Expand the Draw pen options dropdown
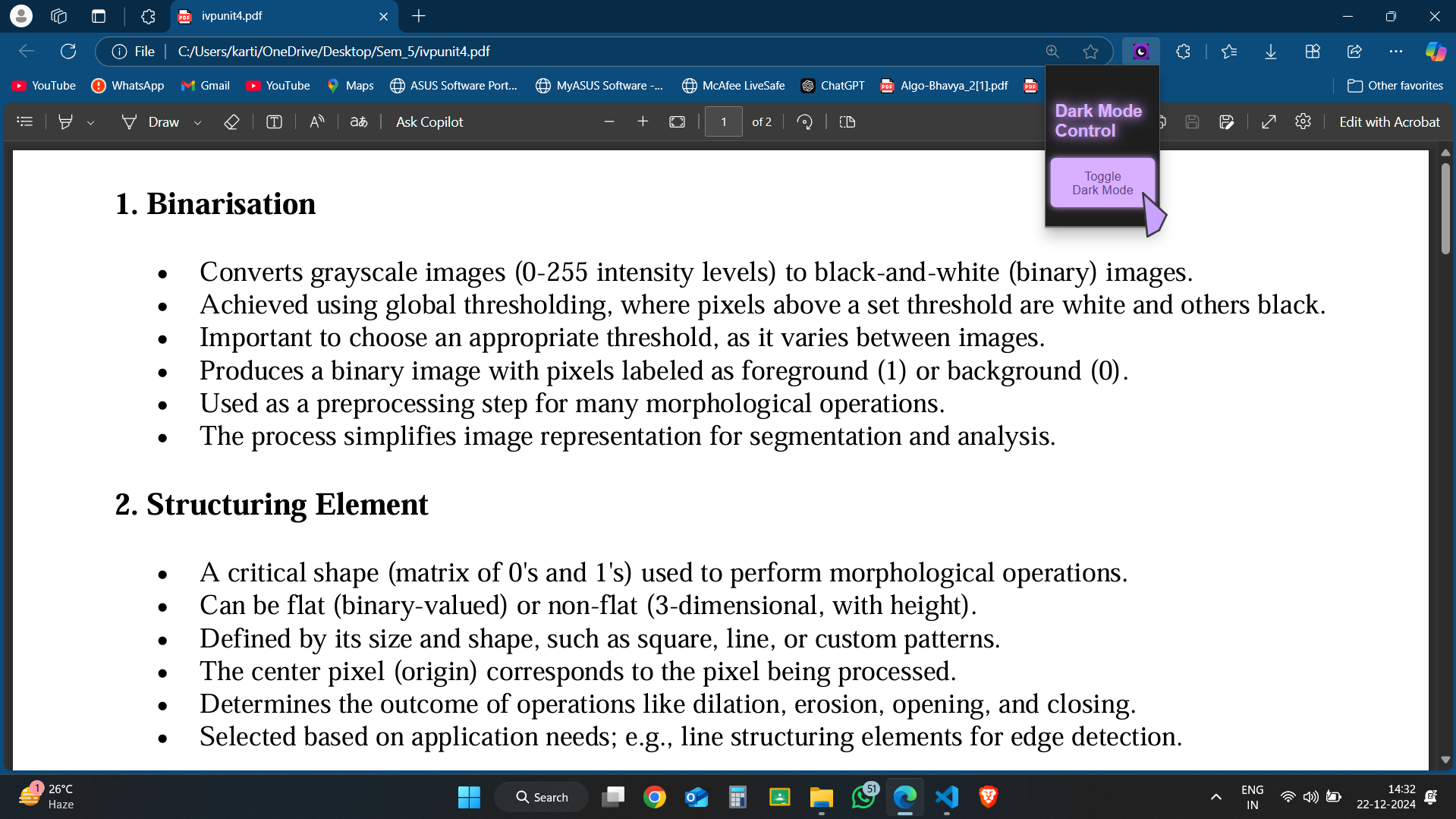 (197, 121)
